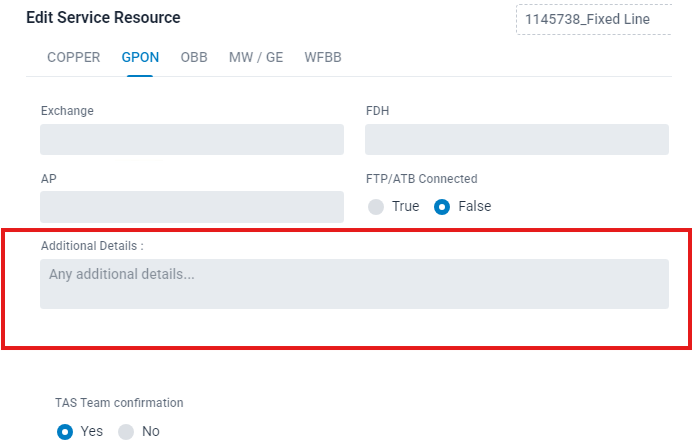Screen dimensions: 693x446
Task: Select Yes for TAS Team confirmation
Action: 66,432
